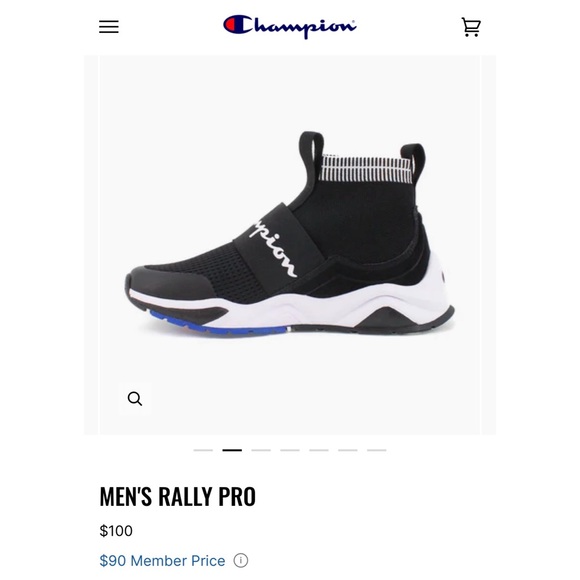Jump to the third carousel indicator
This screenshot has height=580, width=580.
(261, 450)
